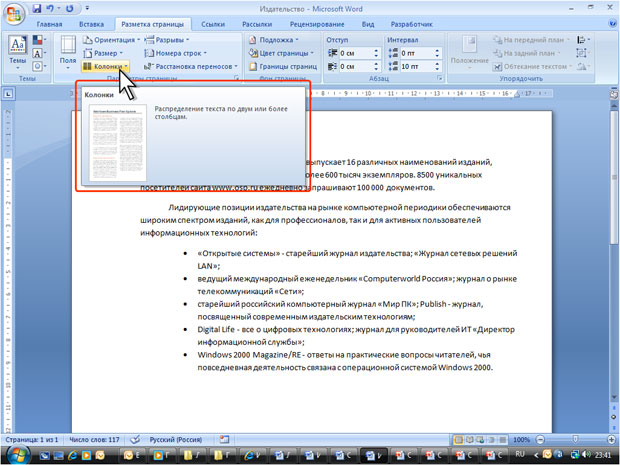The width and height of the screenshot is (620, 465).
Task: Switch to the Рецензирование tab
Action: pyautogui.click(x=317, y=24)
